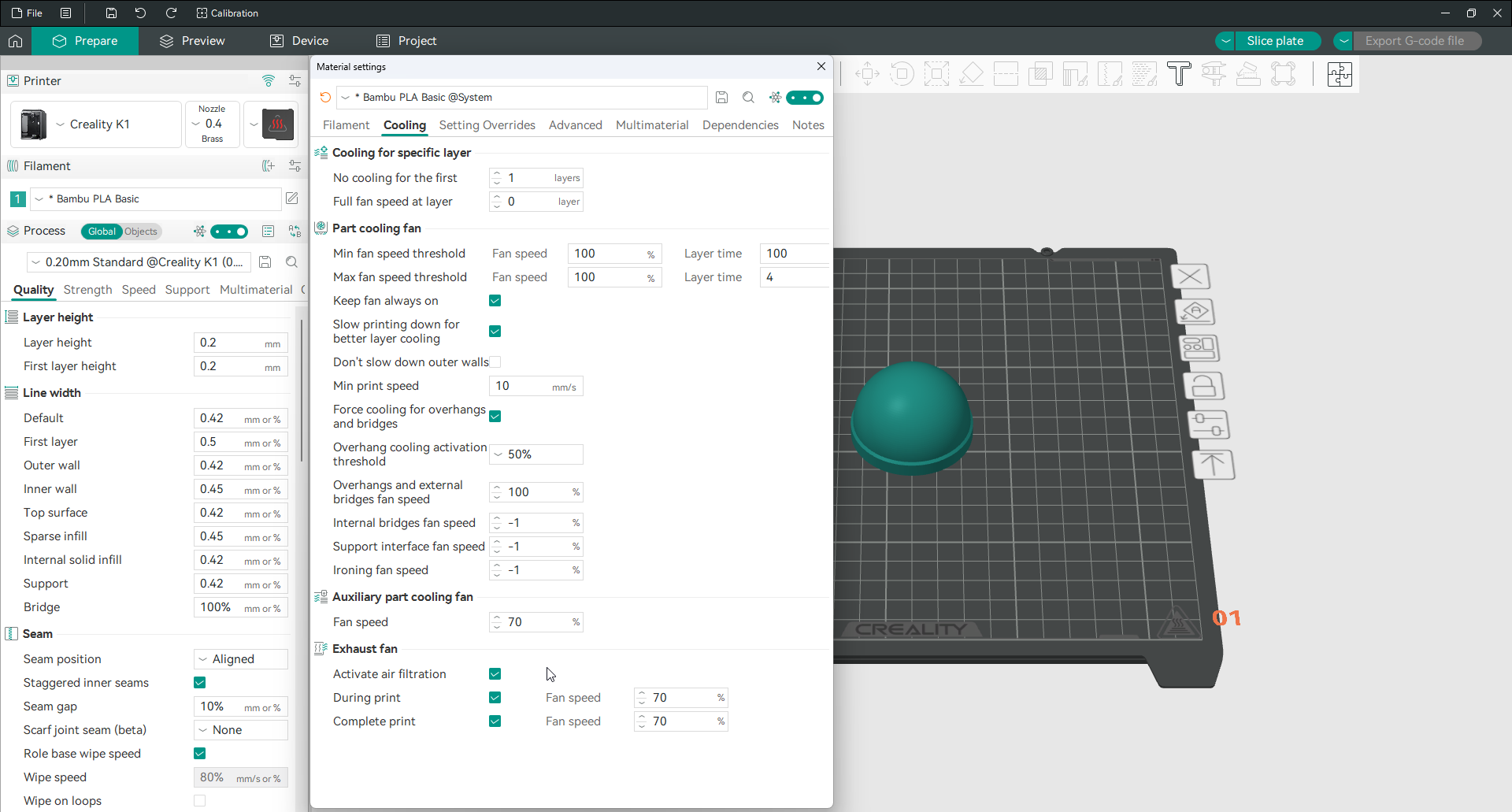Select the Mesh boolean tool
This screenshot has width=1512, height=812.
tap(1040, 75)
